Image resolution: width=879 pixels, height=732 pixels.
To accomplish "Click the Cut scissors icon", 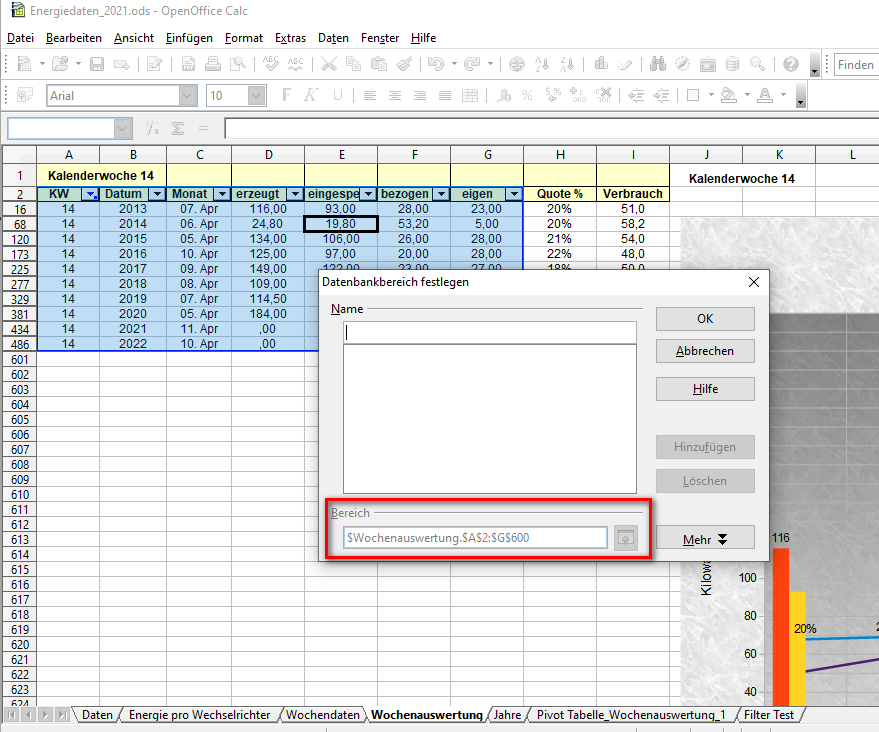I will coord(328,64).
